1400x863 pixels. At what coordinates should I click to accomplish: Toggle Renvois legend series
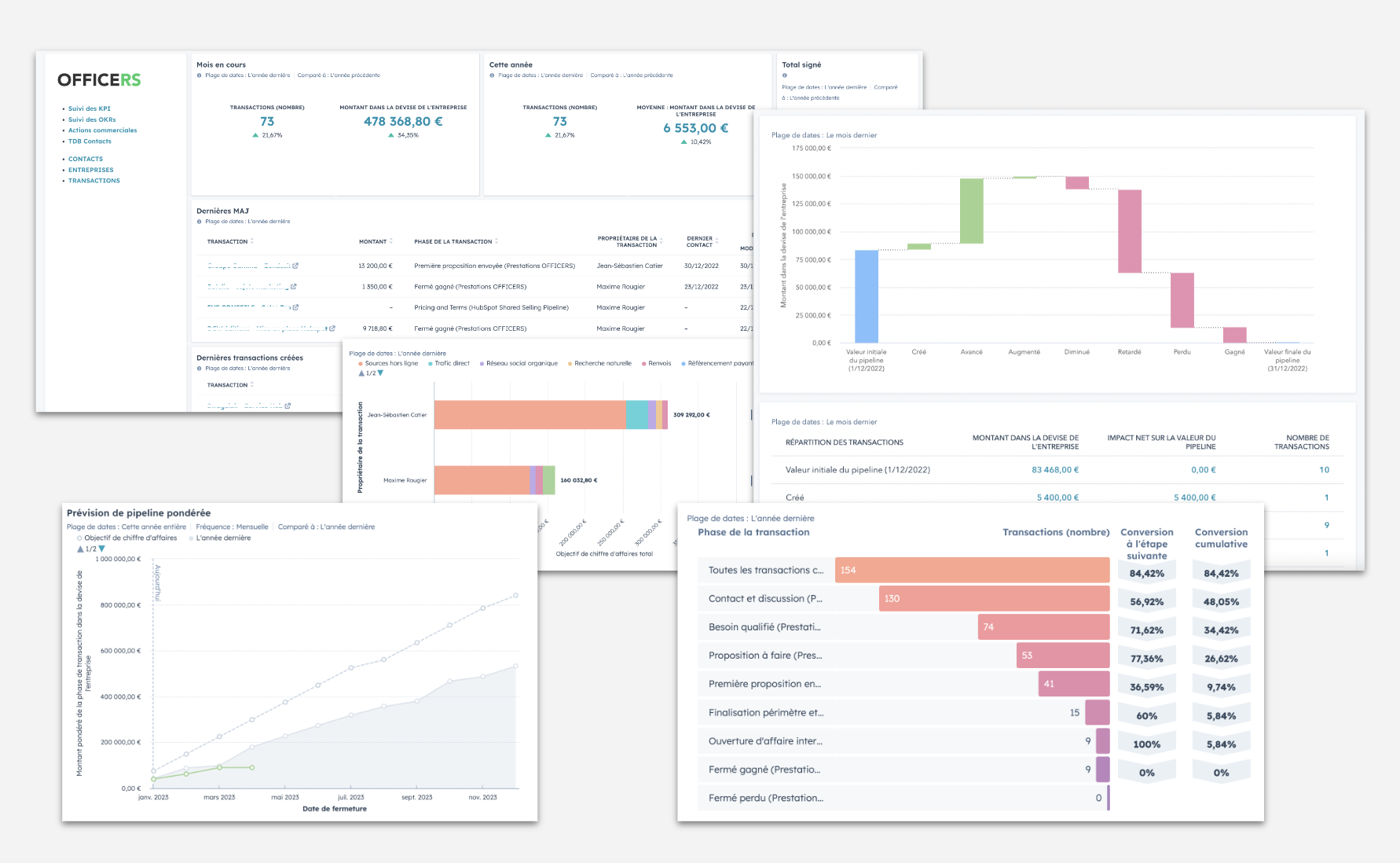coord(657,363)
